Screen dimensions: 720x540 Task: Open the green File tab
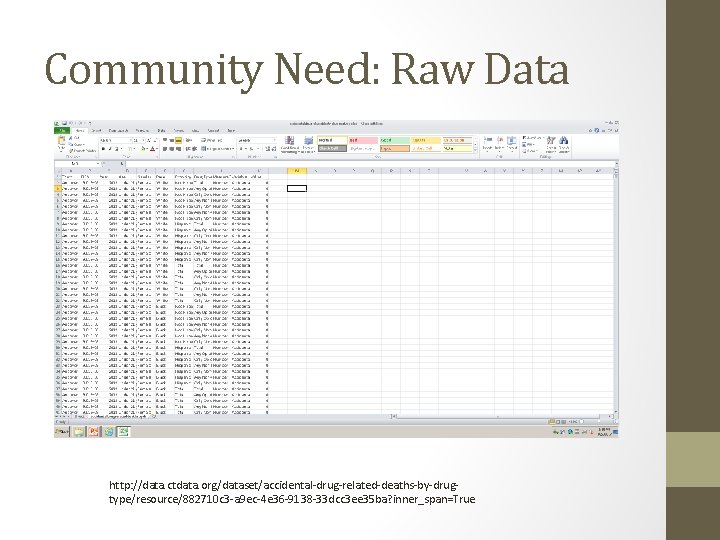tap(62, 130)
